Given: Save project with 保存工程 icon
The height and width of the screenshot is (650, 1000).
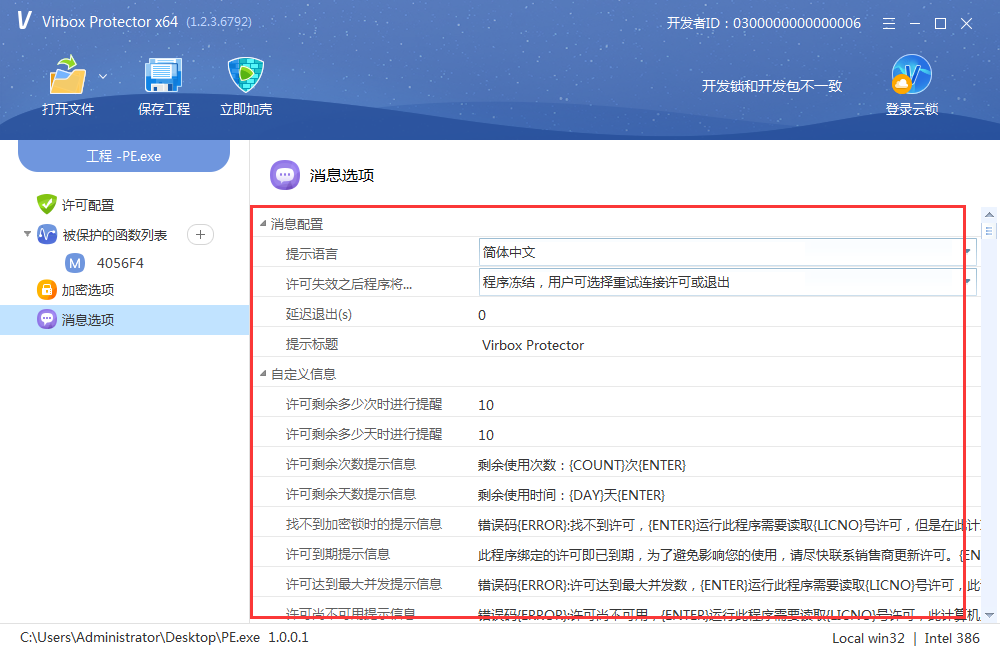Looking at the screenshot, I should (163, 76).
